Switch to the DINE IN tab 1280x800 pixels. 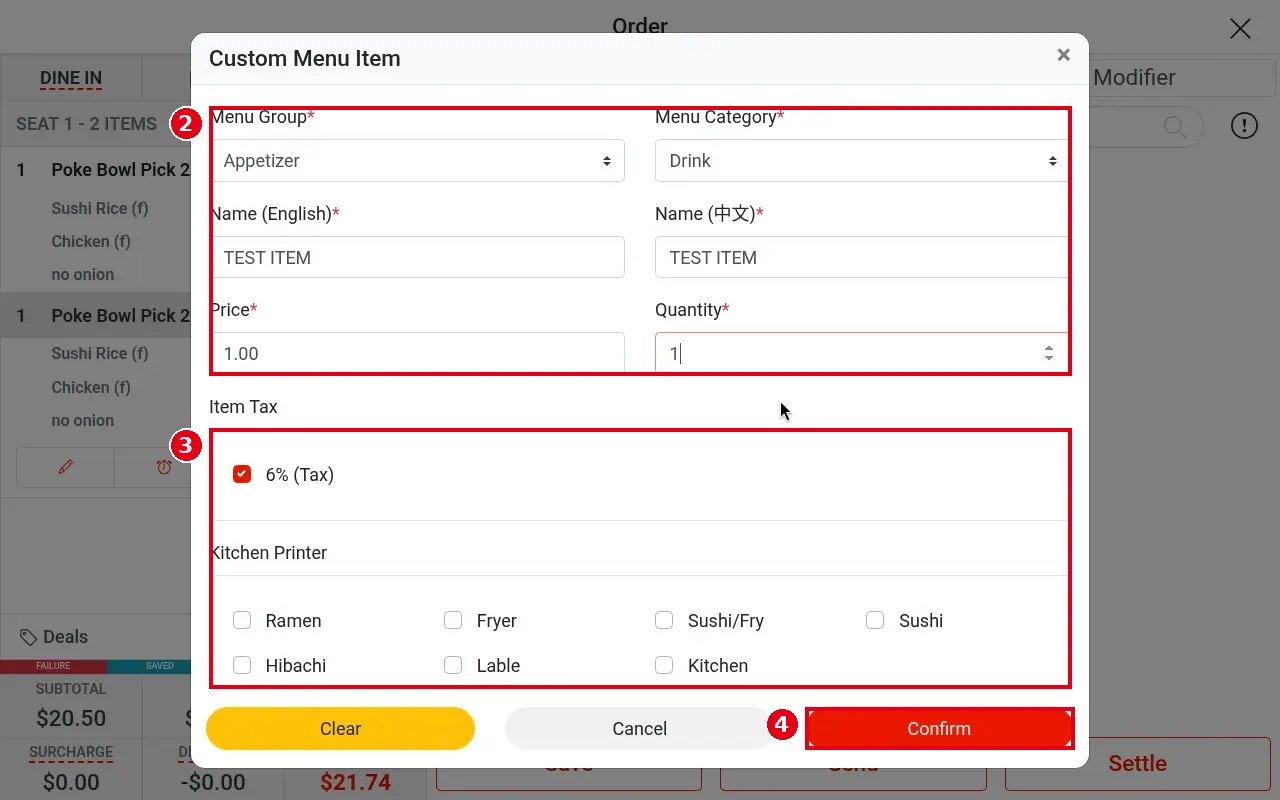71,78
